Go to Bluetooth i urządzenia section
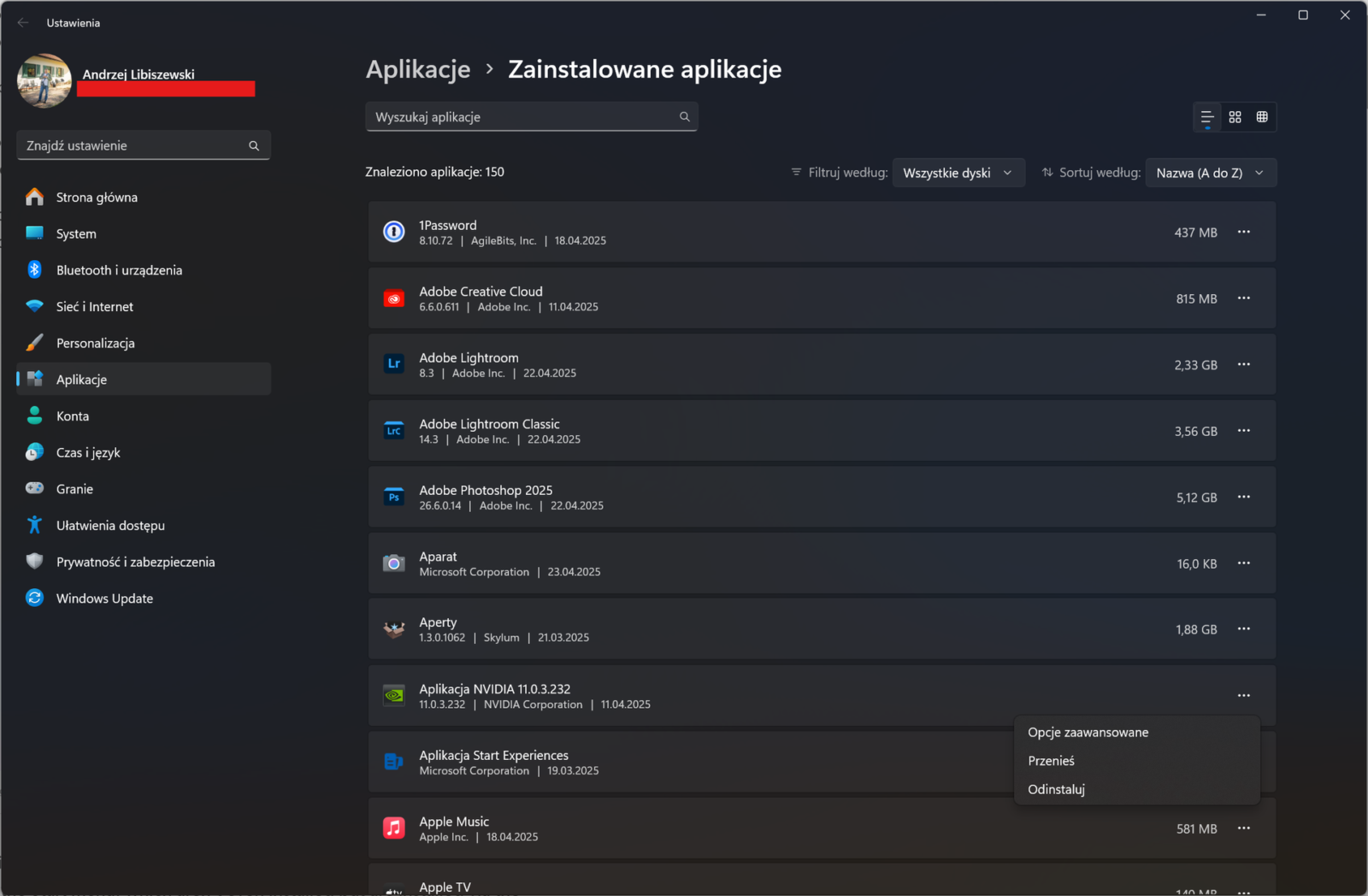 coord(119,270)
